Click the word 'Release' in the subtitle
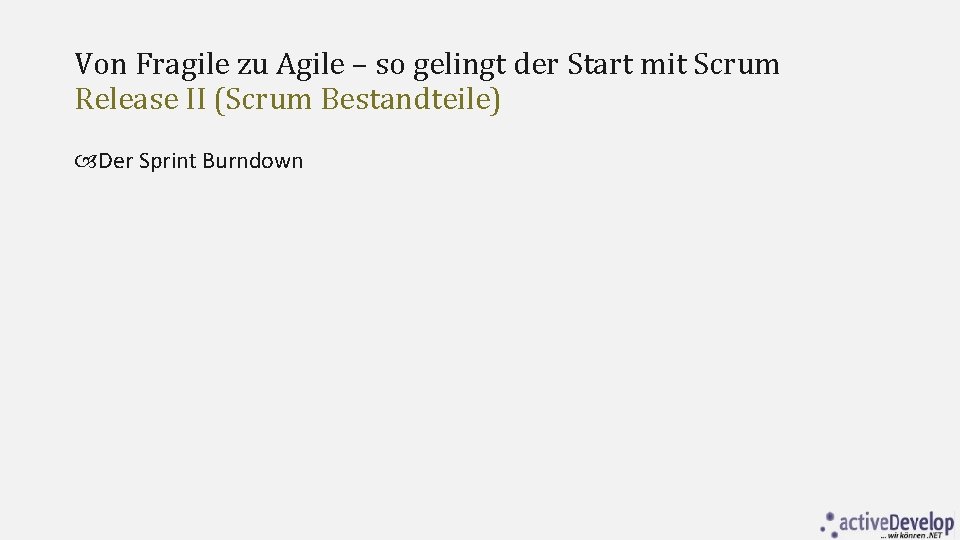The width and height of the screenshot is (960, 540). pos(126,99)
